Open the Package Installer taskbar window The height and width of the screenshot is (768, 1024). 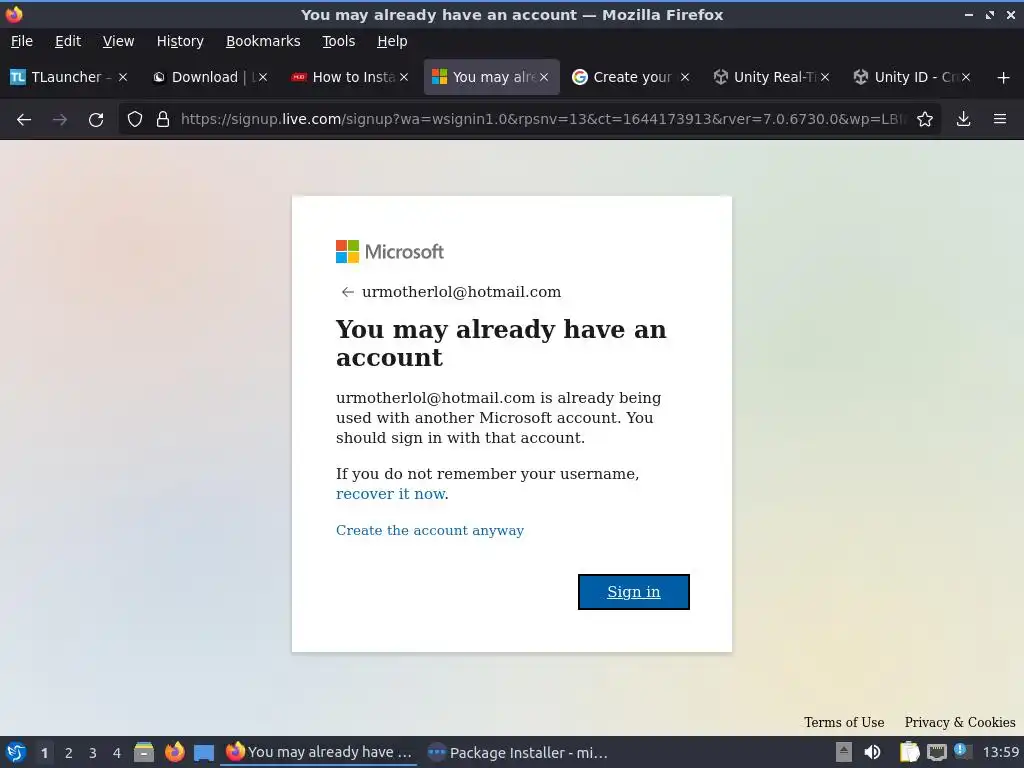(517, 752)
